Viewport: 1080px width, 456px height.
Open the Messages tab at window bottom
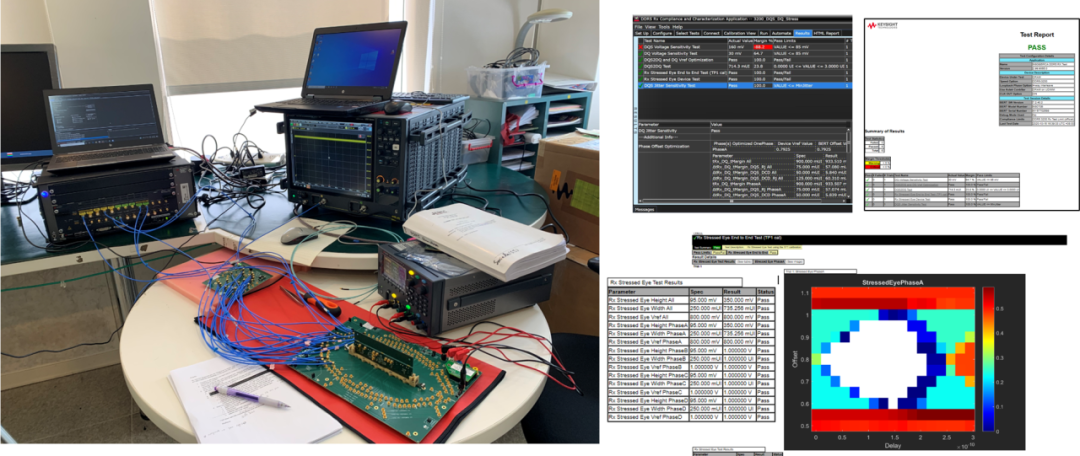coord(644,209)
